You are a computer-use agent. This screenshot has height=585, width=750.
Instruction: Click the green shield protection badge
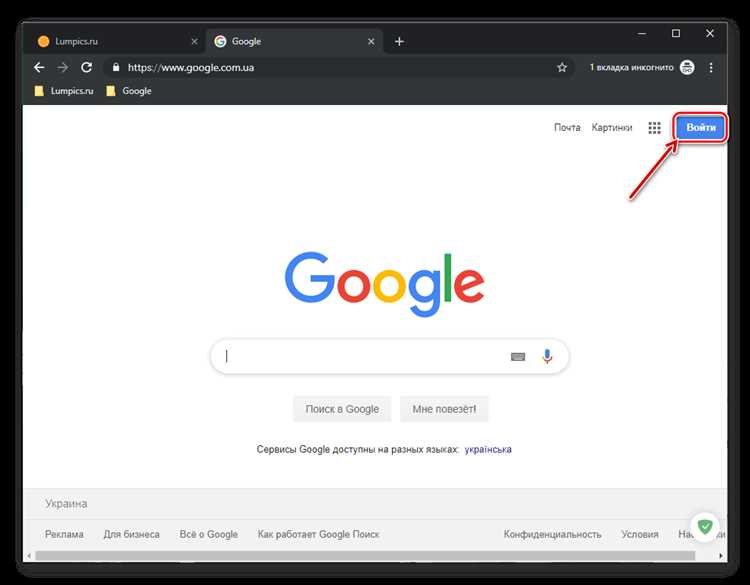coord(705,527)
